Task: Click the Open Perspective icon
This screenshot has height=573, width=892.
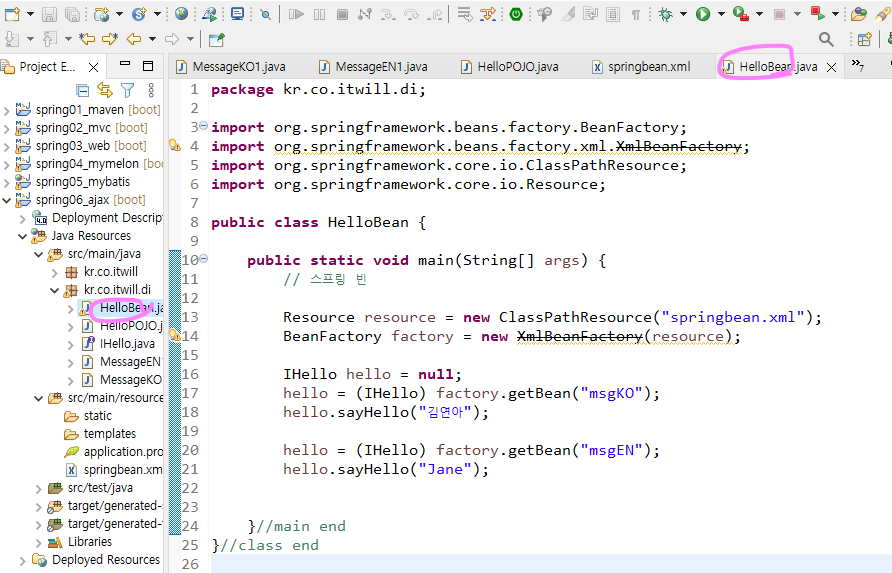Action: point(865,39)
